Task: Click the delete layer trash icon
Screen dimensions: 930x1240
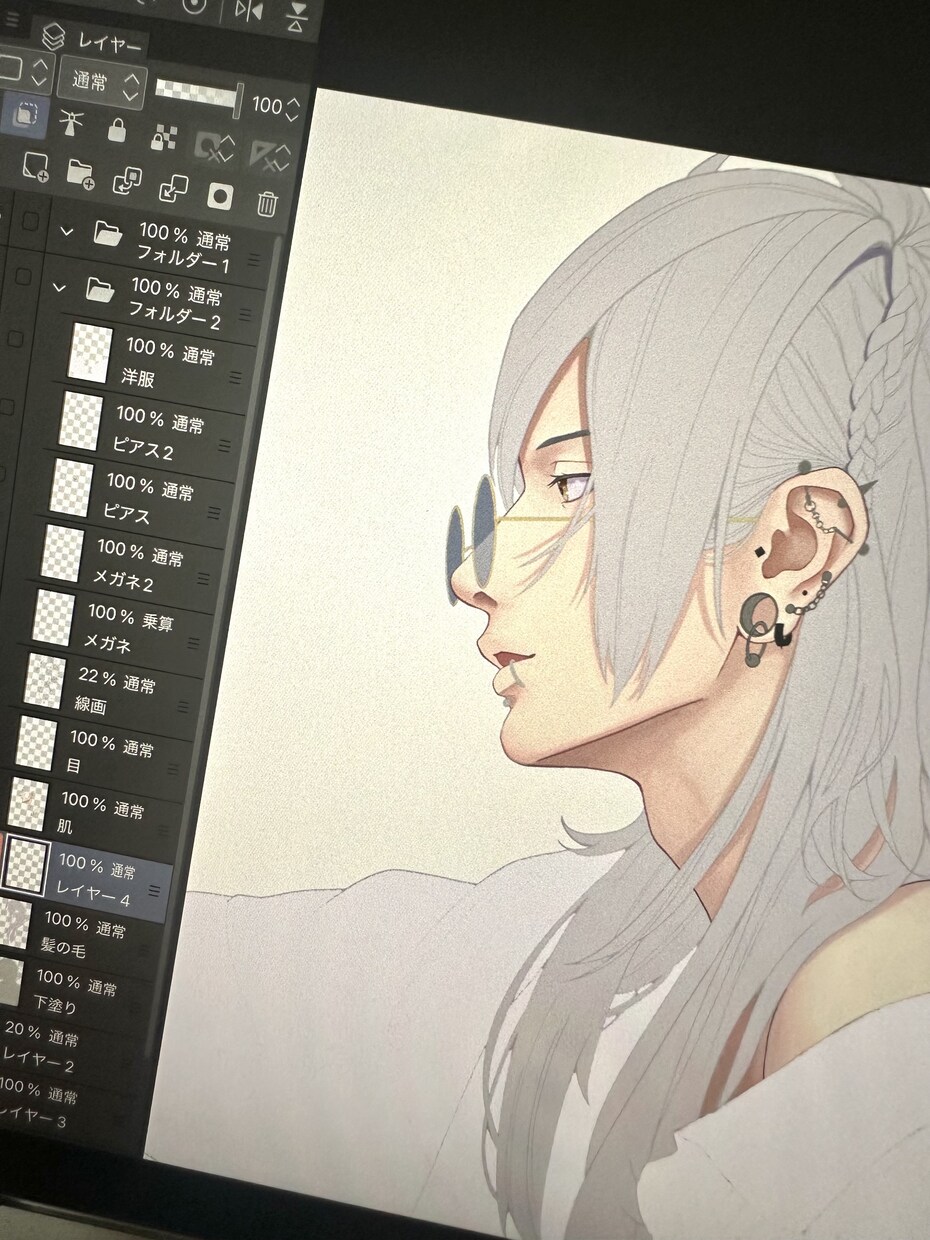Action: tap(266, 204)
